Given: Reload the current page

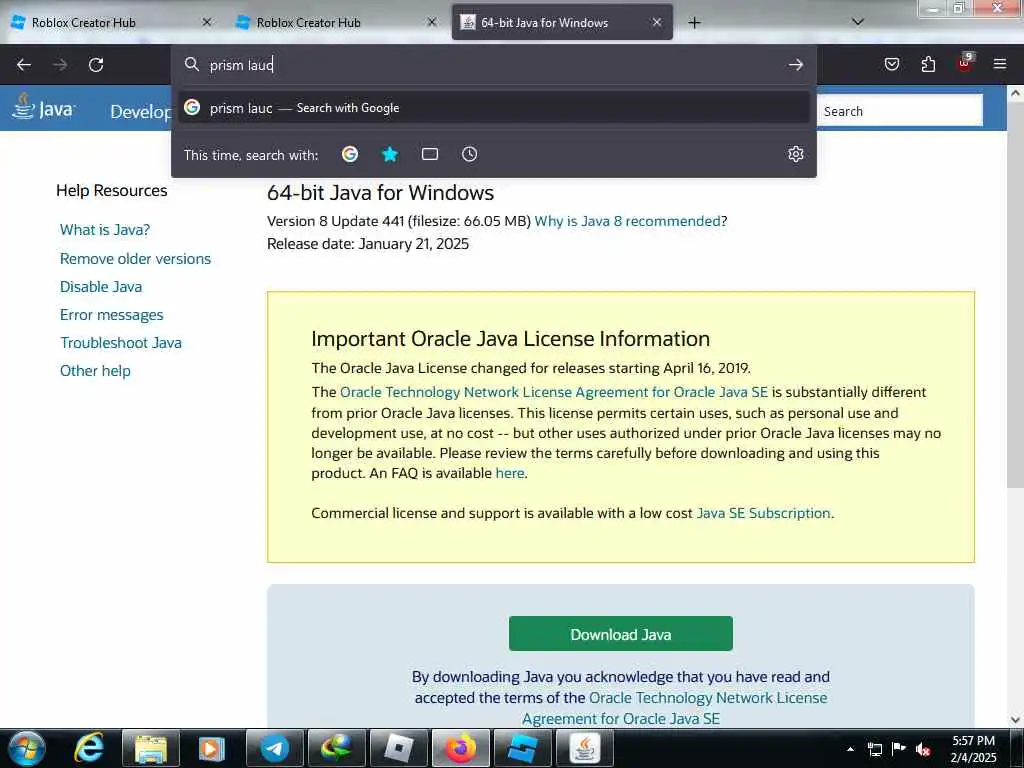Looking at the screenshot, I should [x=96, y=65].
